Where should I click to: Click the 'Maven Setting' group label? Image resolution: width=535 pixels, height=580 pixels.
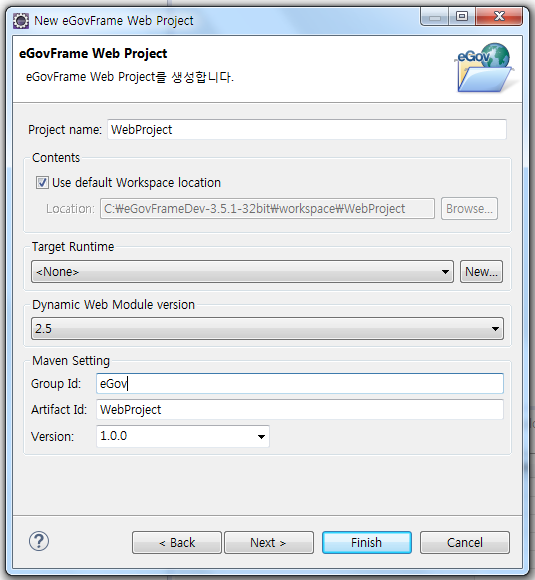point(71,361)
